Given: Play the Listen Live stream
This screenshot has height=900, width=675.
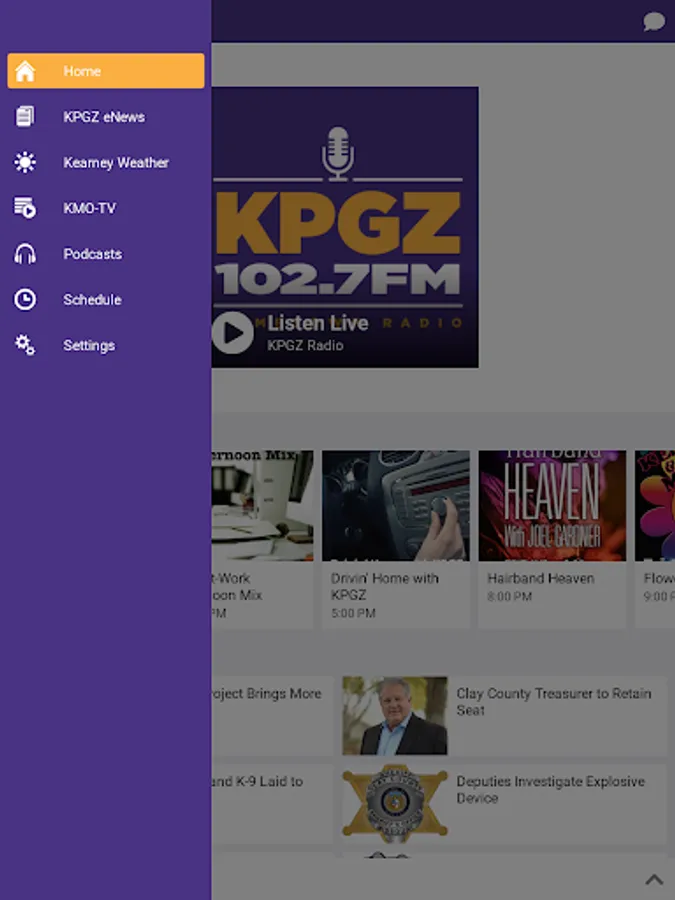Looking at the screenshot, I should (232, 332).
